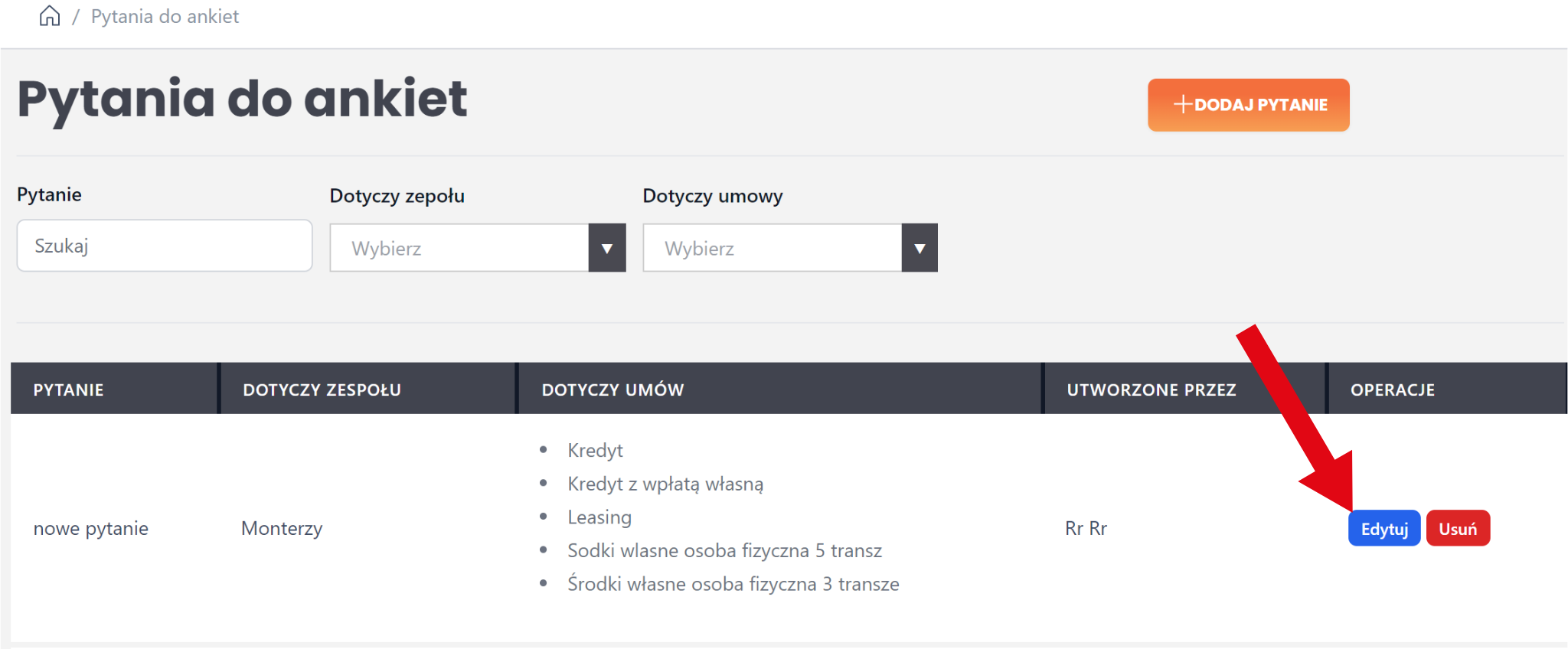Sort by Pytanie column header
1568x649 pixels.
[x=68, y=390]
